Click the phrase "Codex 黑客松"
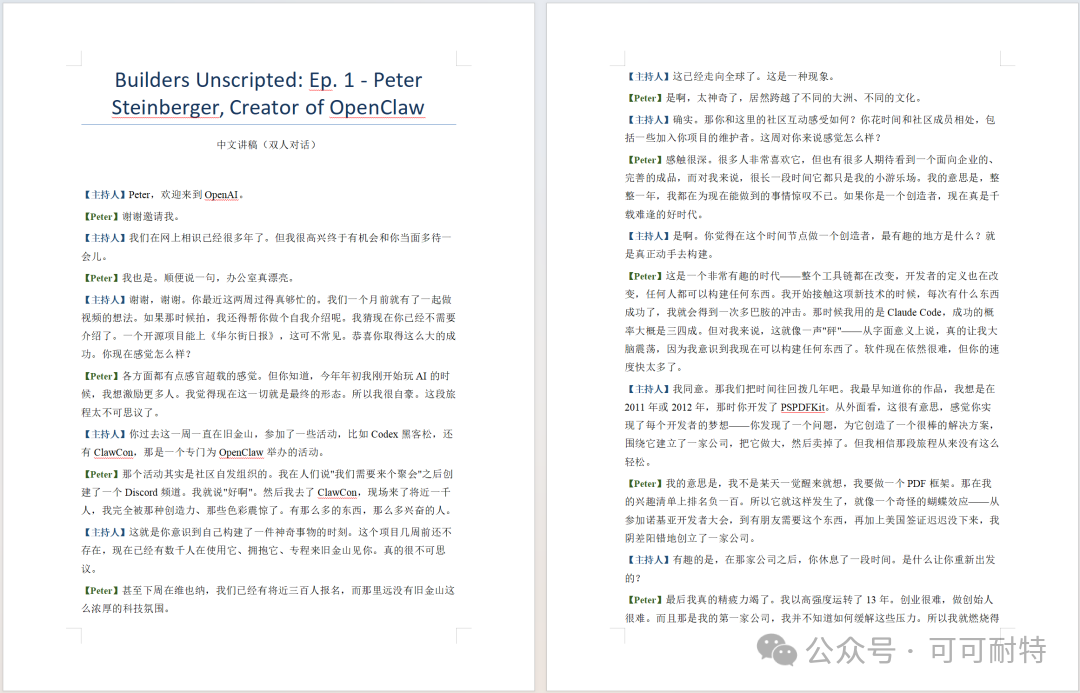This screenshot has height=693, width=1080. [x=402, y=434]
